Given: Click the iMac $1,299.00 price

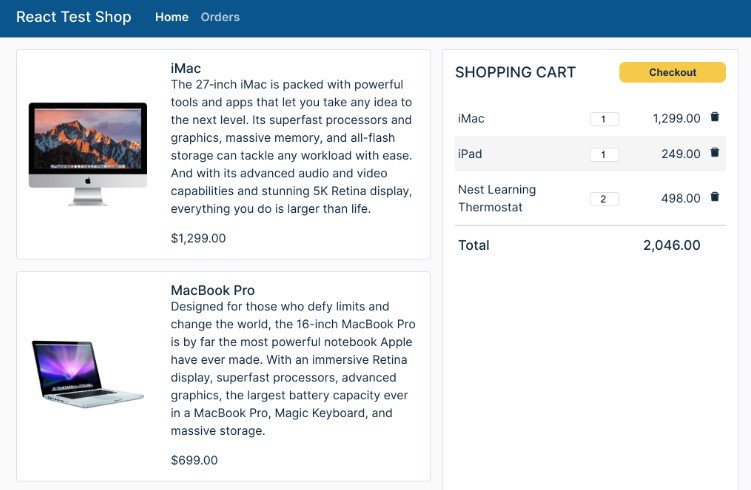Looking at the screenshot, I should click(x=198, y=238).
